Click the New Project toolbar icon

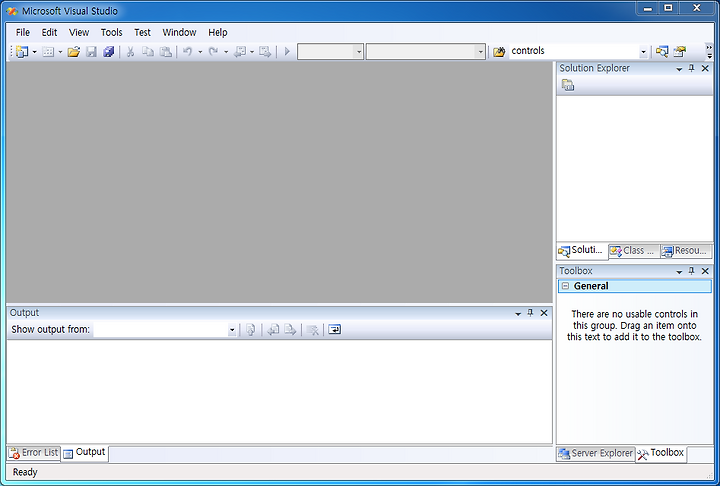(x=22, y=51)
